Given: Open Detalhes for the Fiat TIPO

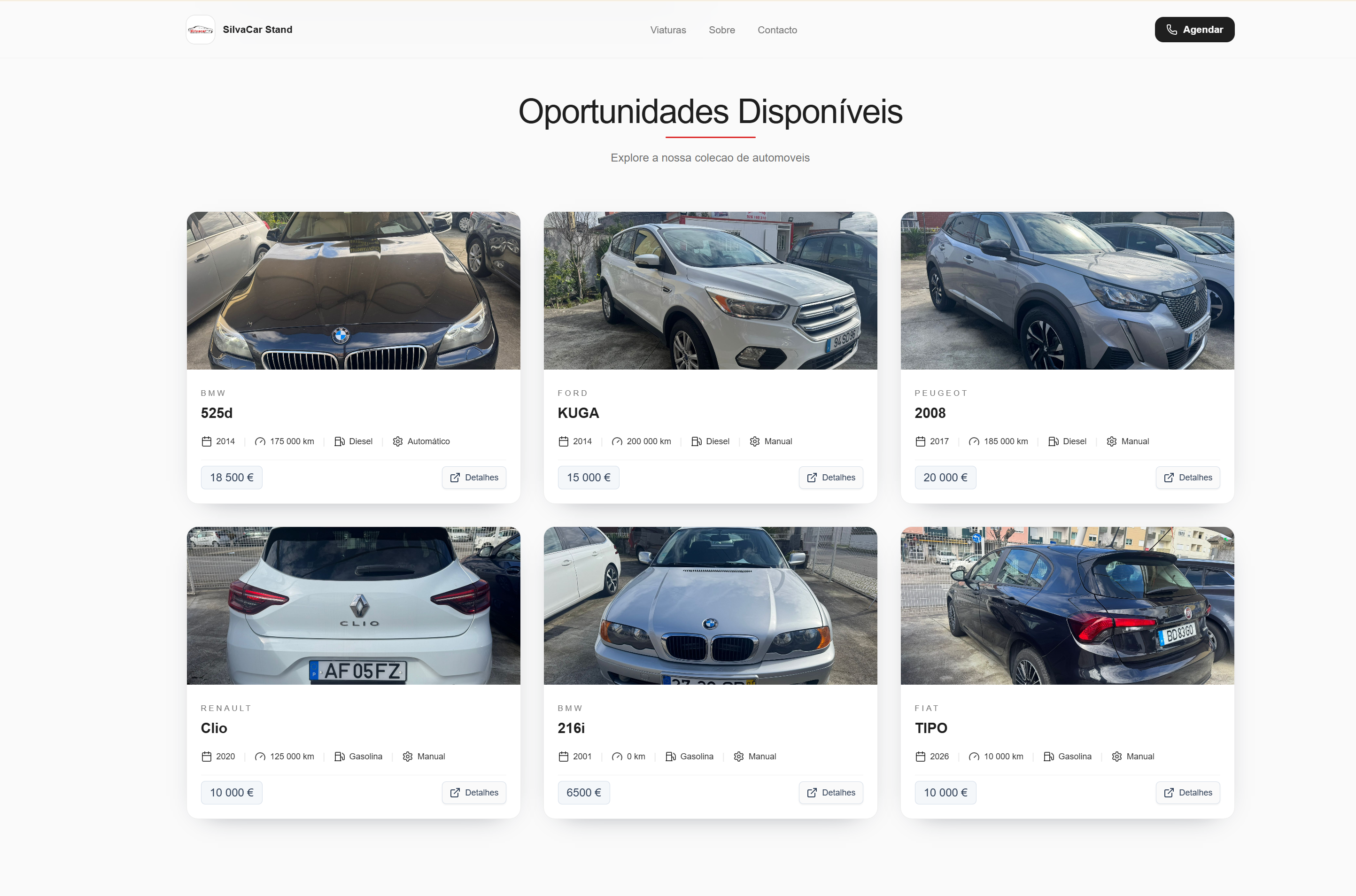Looking at the screenshot, I should pos(1187,793).
